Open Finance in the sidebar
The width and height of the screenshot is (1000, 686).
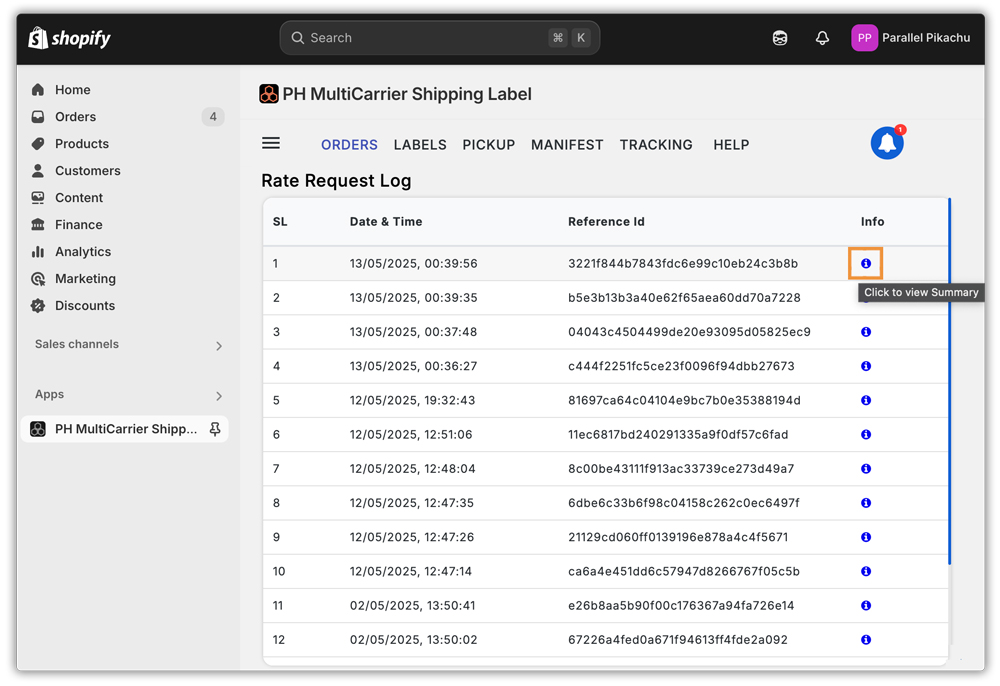[78, 224]
